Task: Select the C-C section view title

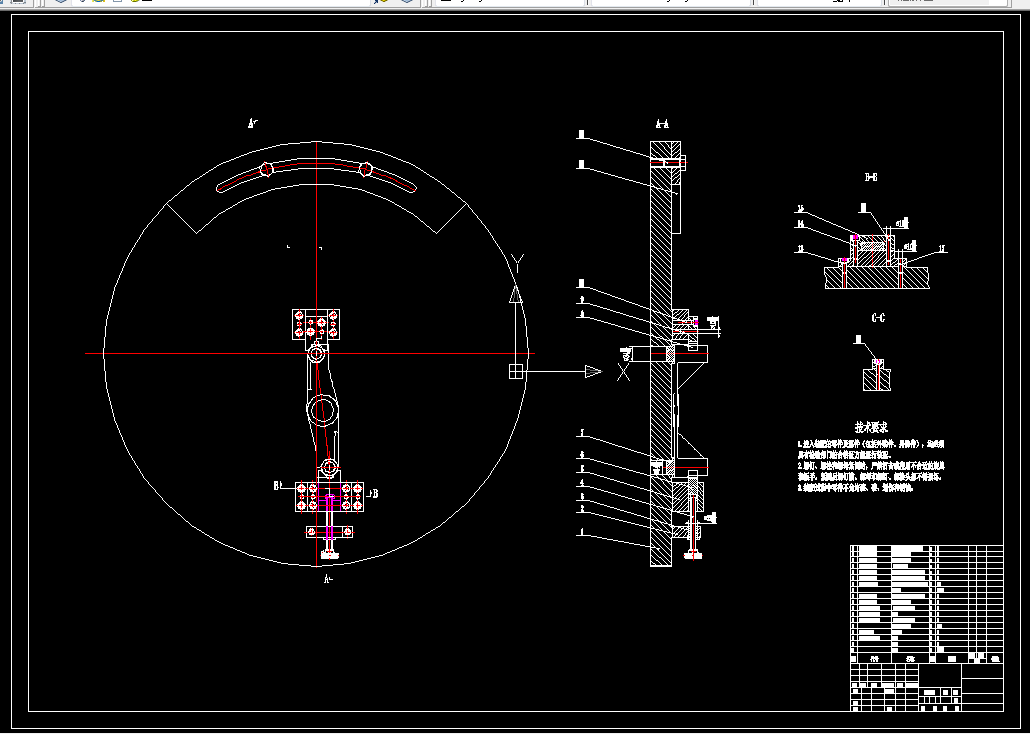Action: coord(878,318)
